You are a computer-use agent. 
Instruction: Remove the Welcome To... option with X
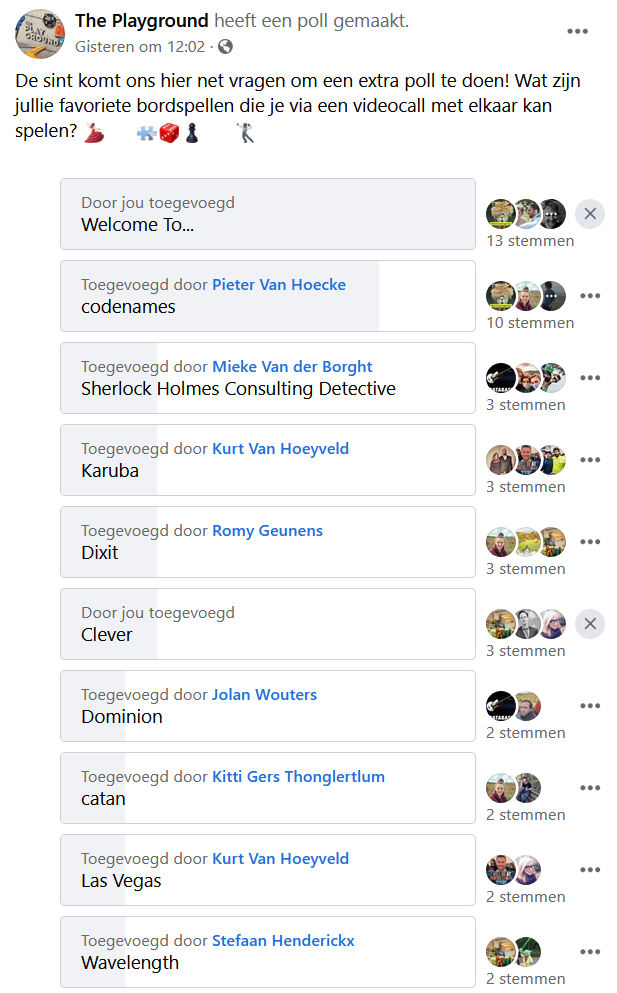coord(590,214)
